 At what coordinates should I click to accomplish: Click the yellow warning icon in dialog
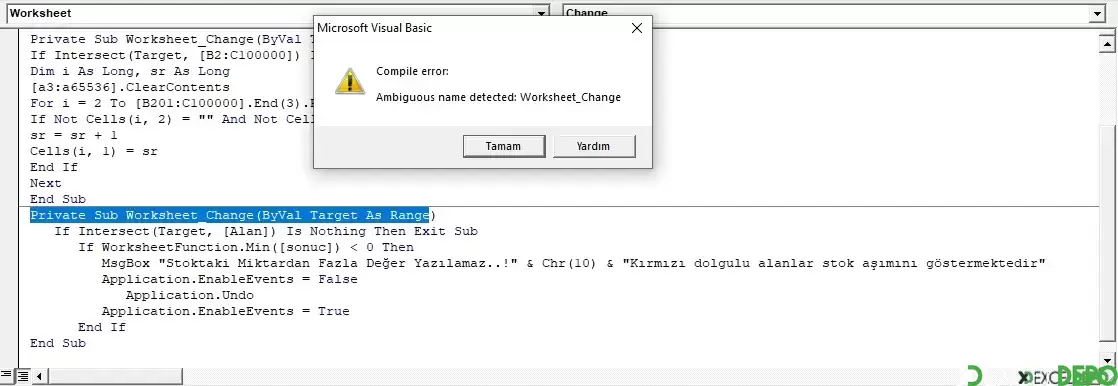pos(349,81)
